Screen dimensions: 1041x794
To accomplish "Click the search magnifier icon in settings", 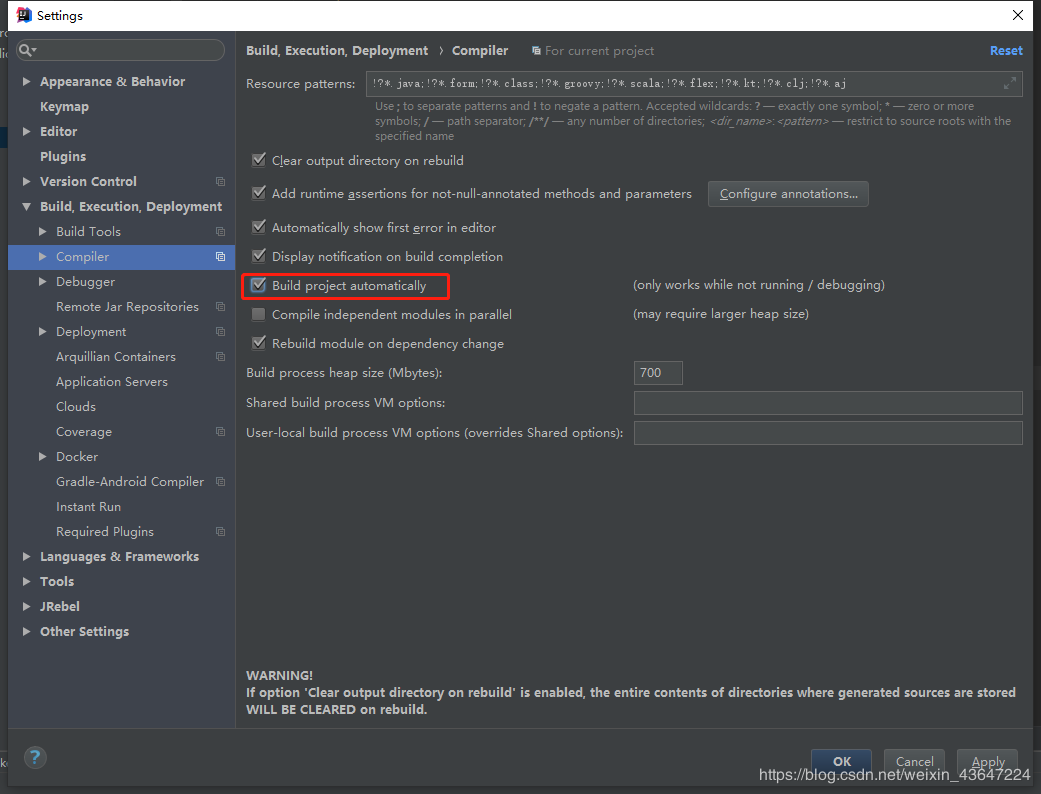I will tap(26, 50).
